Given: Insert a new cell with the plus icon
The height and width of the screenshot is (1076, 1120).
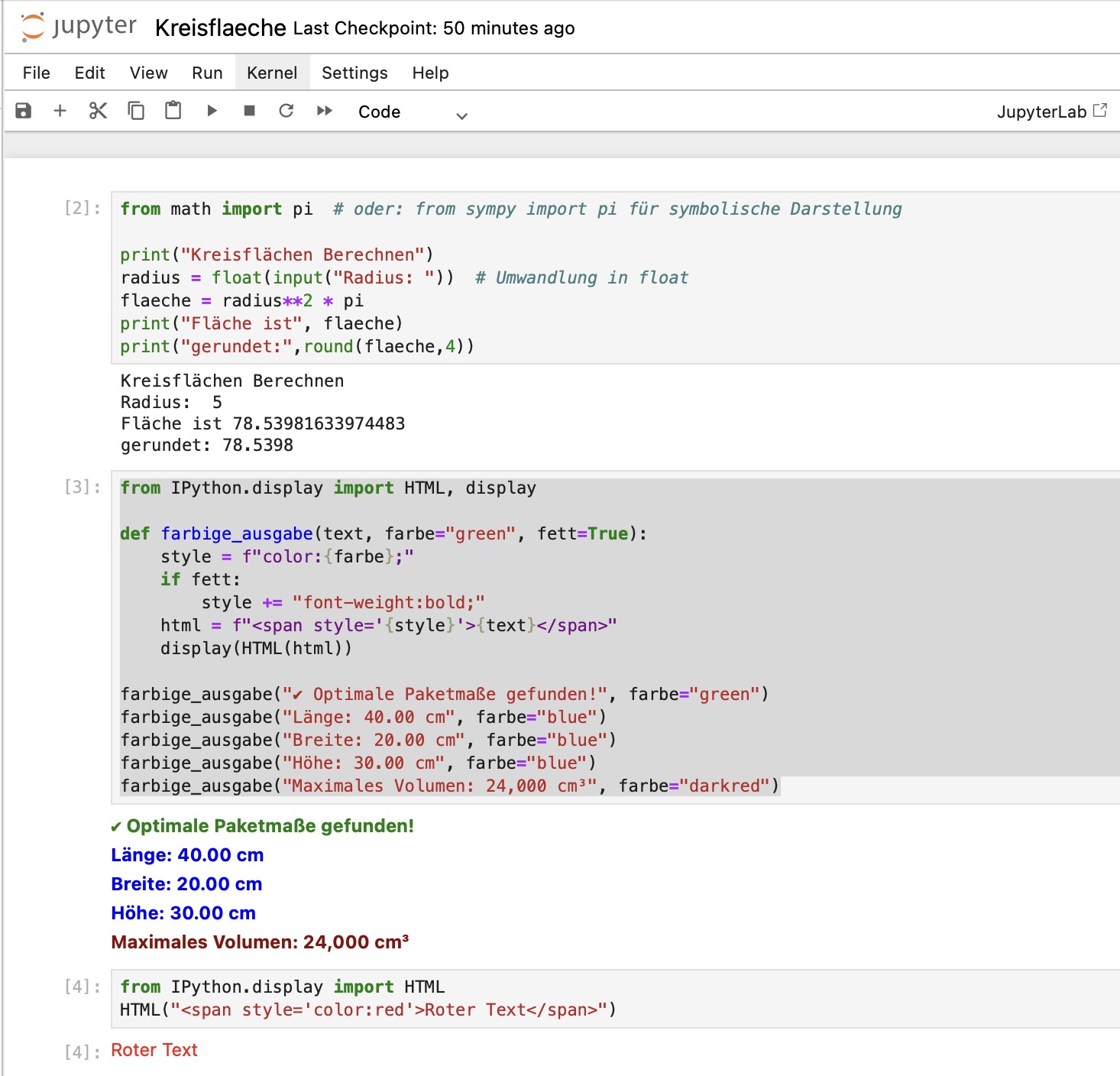Looking at the screenshot, I should click(60, 111).
